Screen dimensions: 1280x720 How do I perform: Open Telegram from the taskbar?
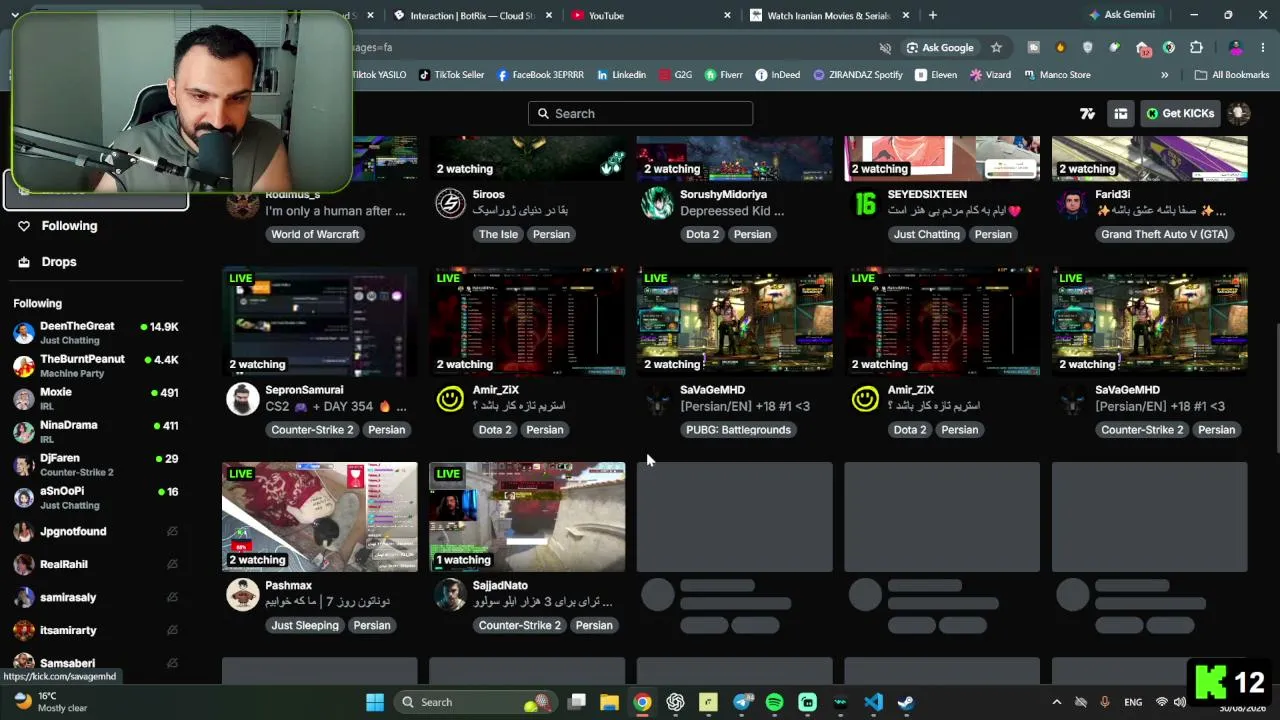point(741,702)
